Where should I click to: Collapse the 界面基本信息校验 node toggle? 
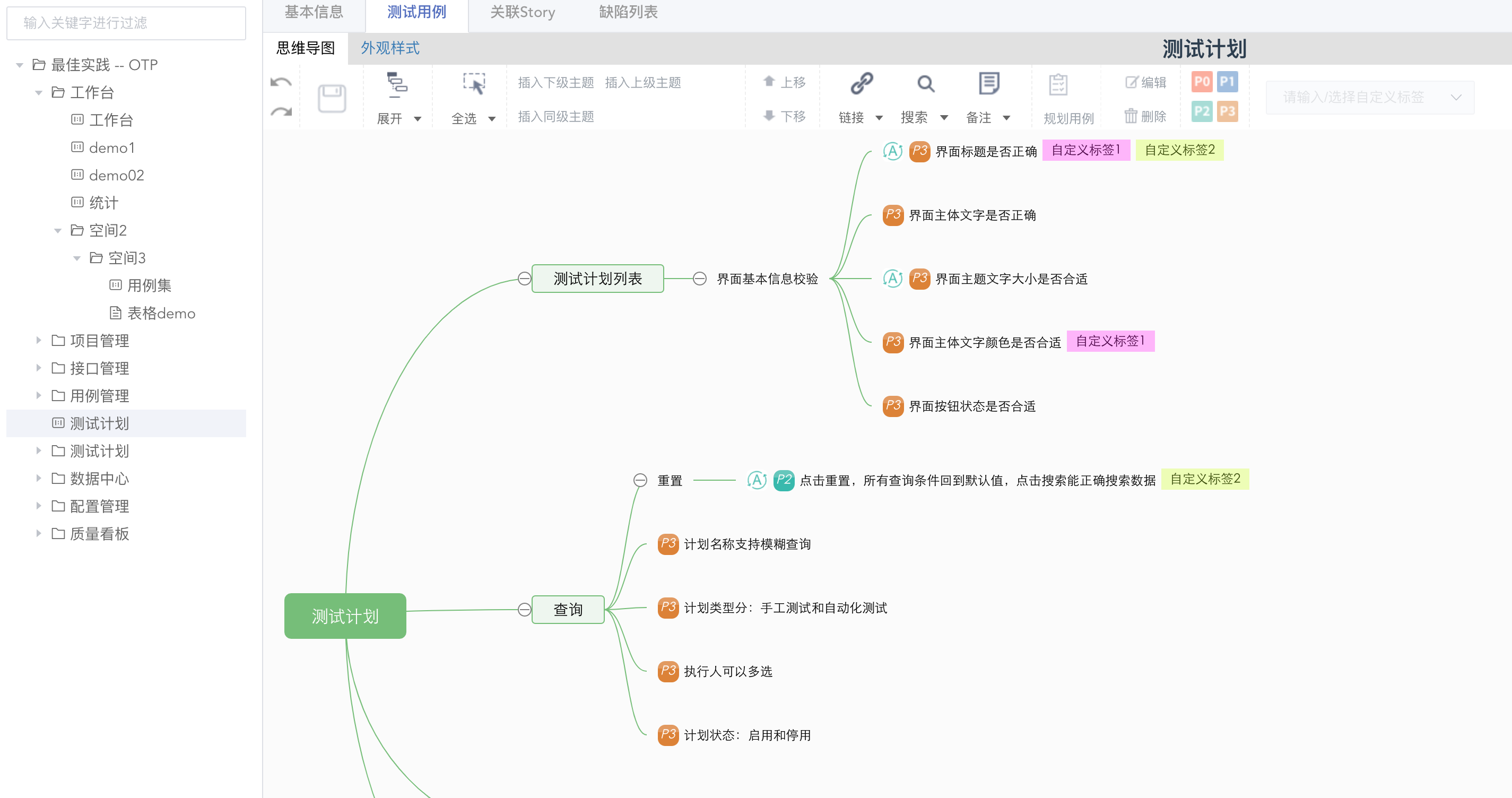(x=699, y=279)
